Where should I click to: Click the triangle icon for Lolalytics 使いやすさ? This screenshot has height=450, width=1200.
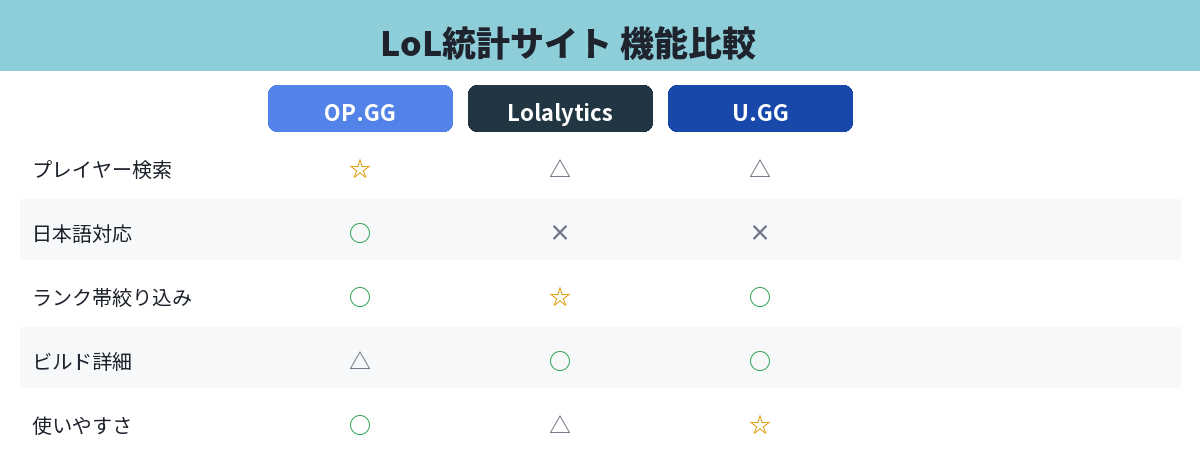pos(560,425)
